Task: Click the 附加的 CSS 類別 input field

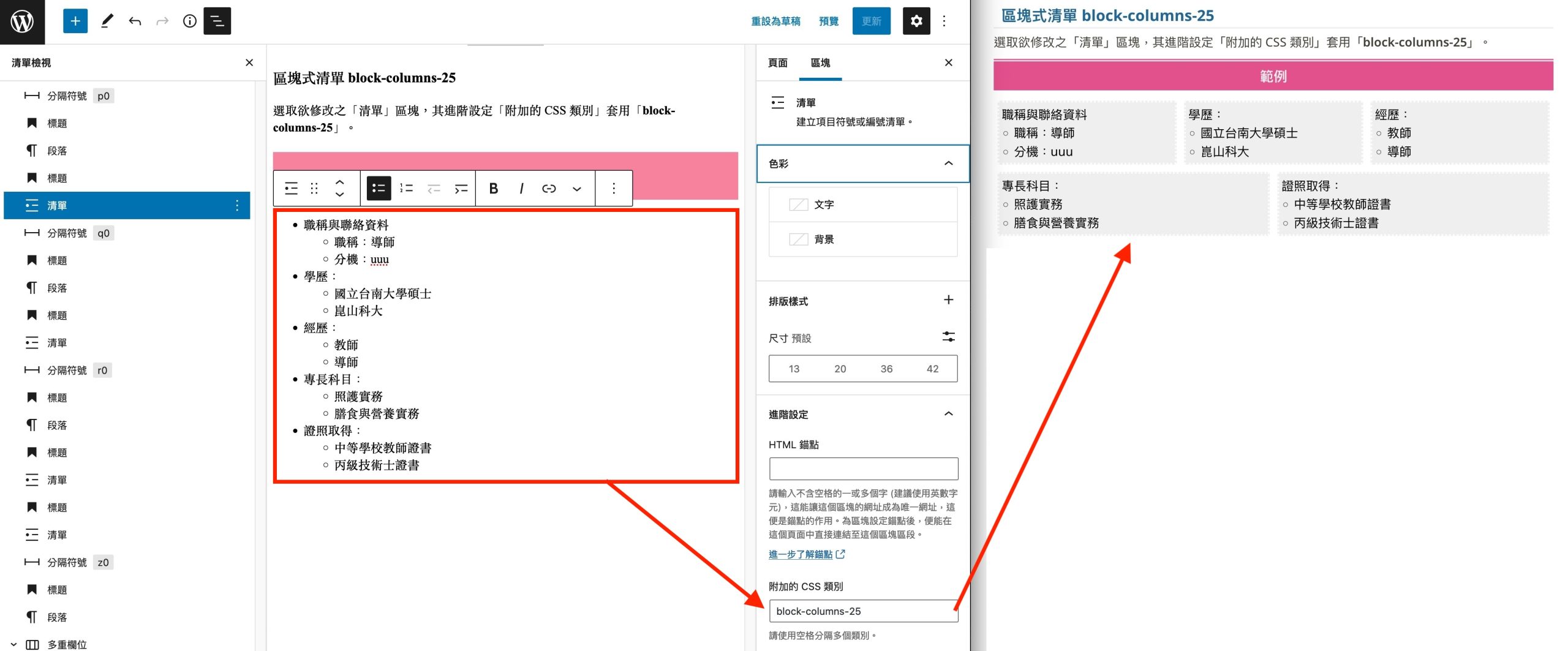Action: [862, 611]
